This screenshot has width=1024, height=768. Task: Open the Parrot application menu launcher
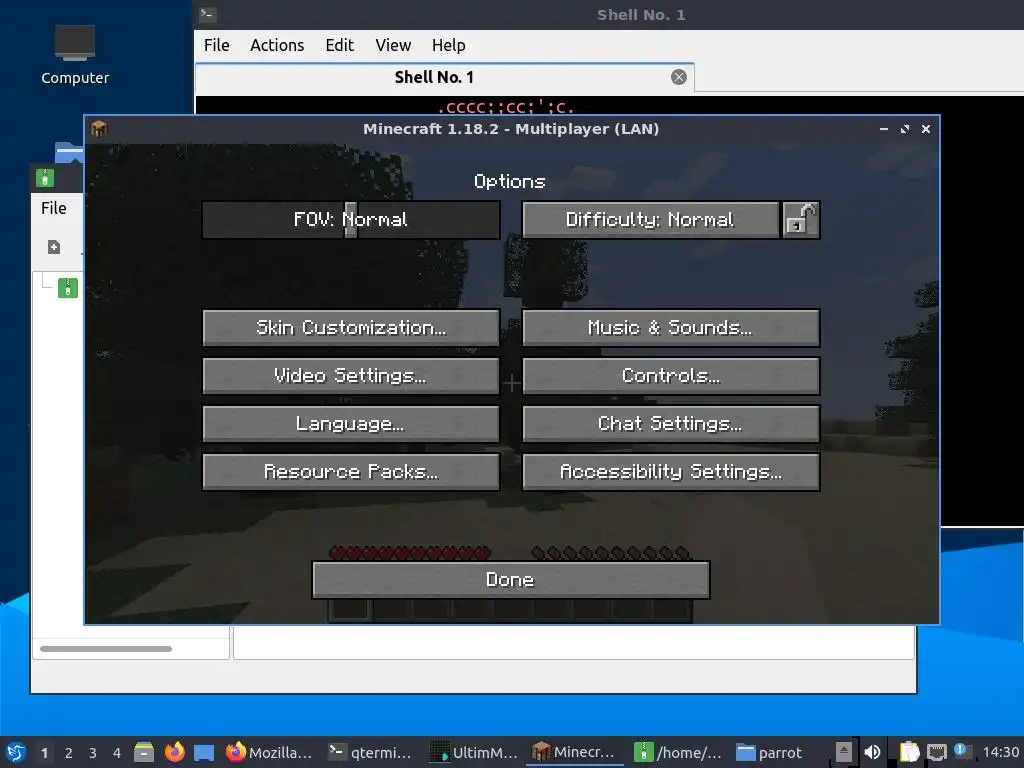click(16, 752)
